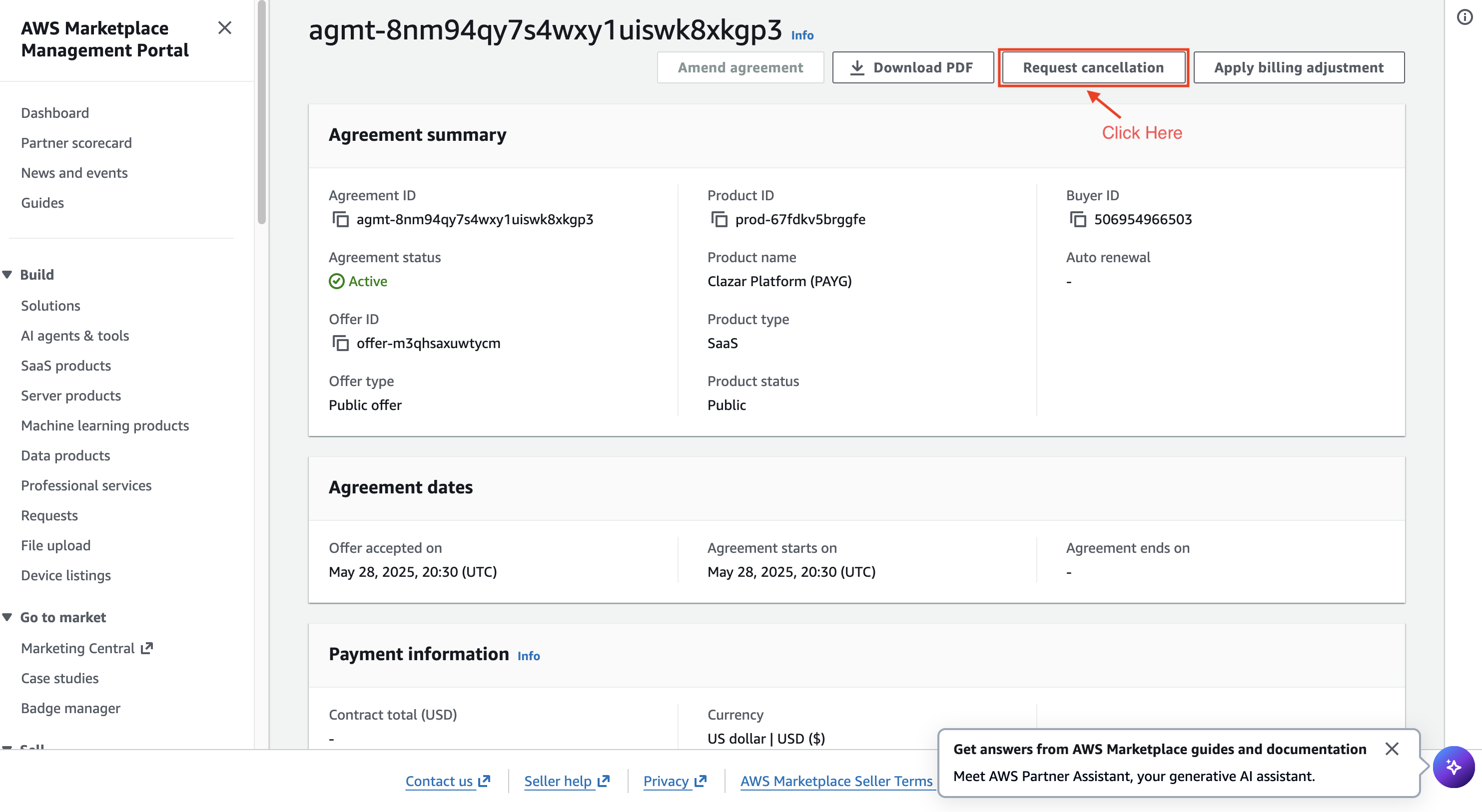Click the Agreement summary heading
Viewport: 1482px width, 812px height.
[418, 134]
